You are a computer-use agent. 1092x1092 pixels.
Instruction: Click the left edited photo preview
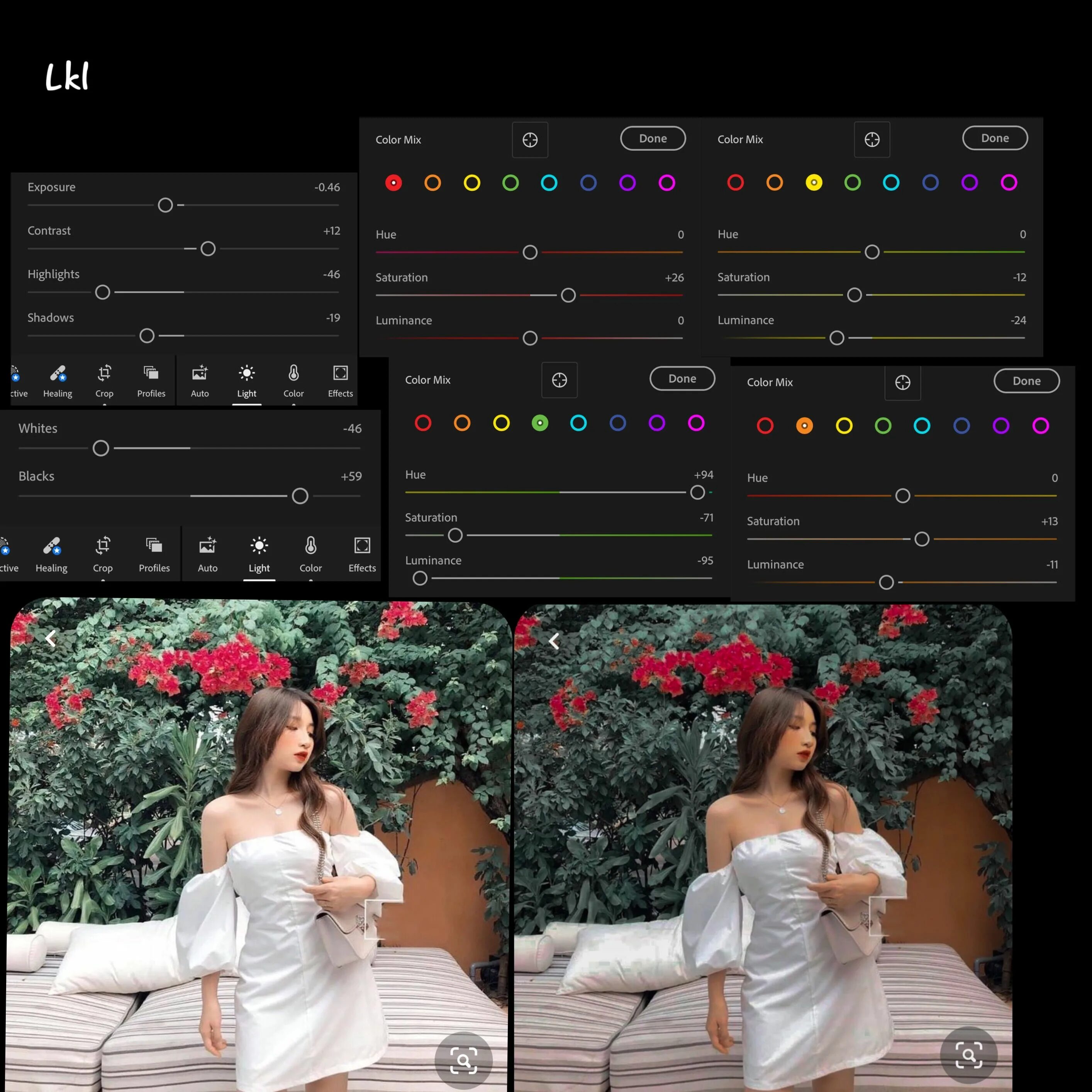[x=257, y=848]
